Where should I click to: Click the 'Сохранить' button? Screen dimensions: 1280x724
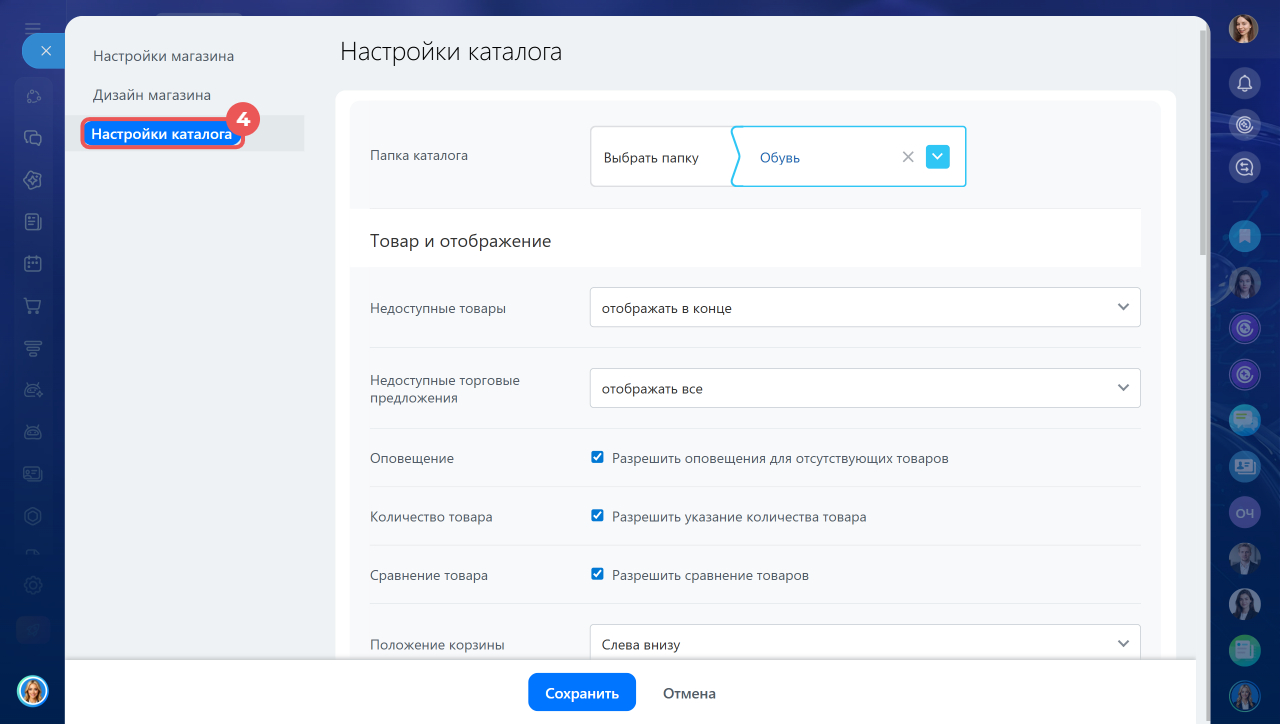(582, 692)
